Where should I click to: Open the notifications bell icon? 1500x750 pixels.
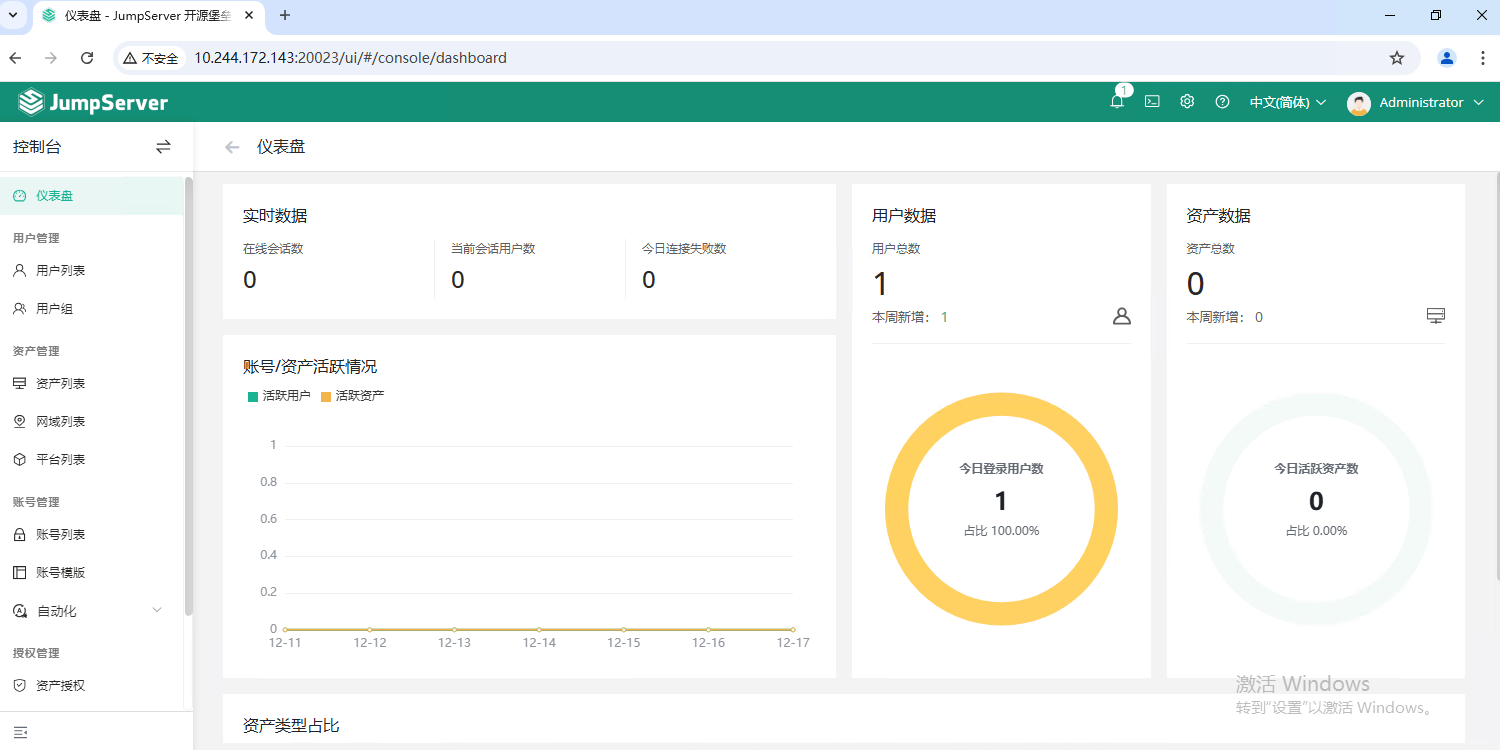1117,102
